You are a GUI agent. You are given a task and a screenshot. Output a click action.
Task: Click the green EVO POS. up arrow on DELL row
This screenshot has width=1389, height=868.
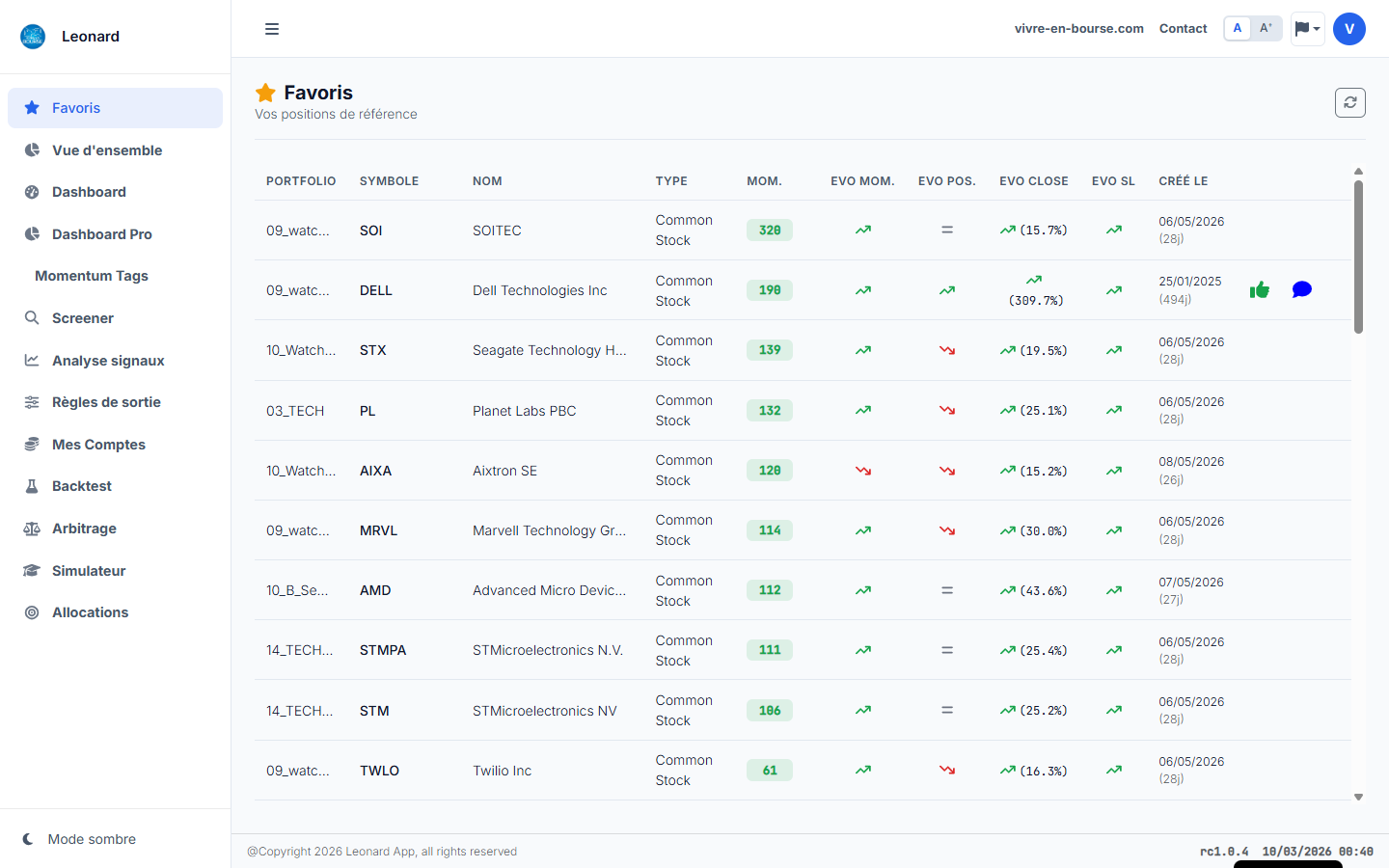tap(947, 290)
